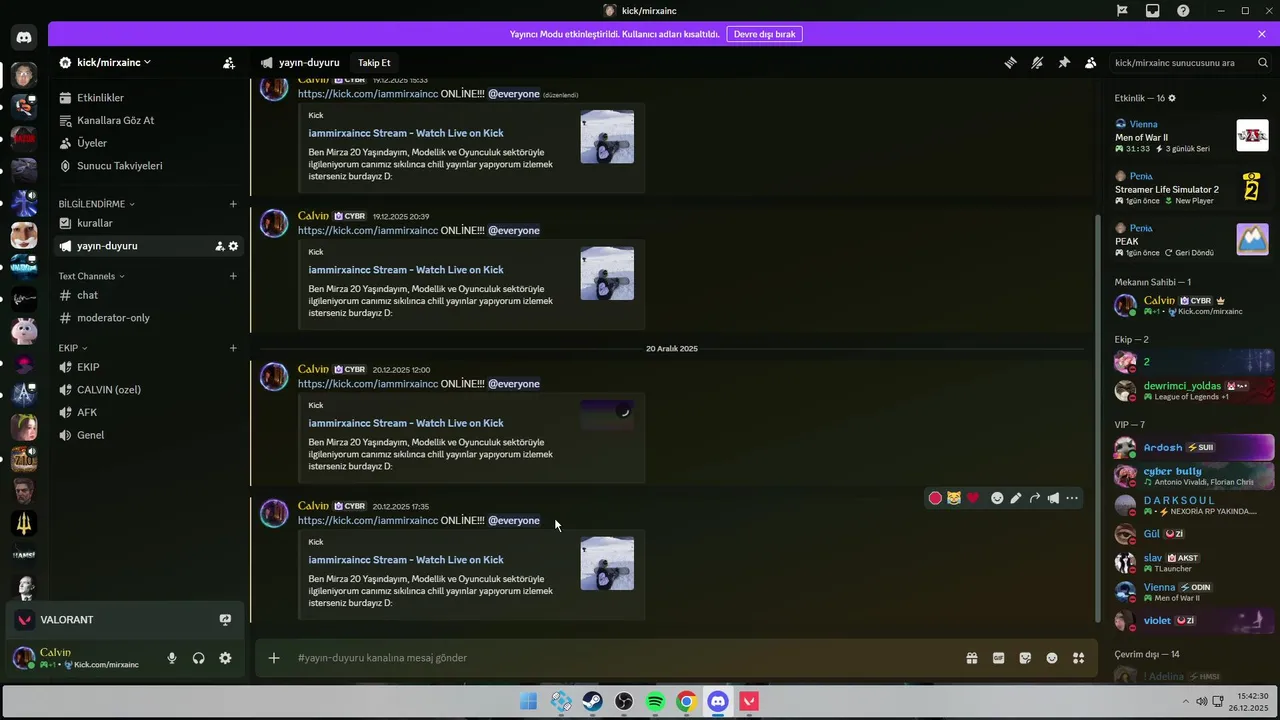This screenshot has width=1280, height=720.
Task: Open the three-dot more message options
Action: tap(1072, 498)
